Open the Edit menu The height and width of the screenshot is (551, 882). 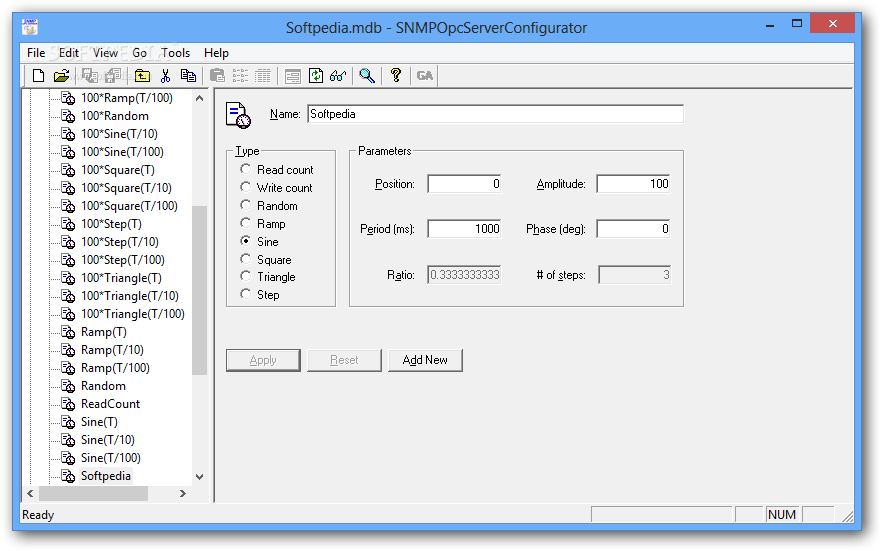(x=69, y=53)
